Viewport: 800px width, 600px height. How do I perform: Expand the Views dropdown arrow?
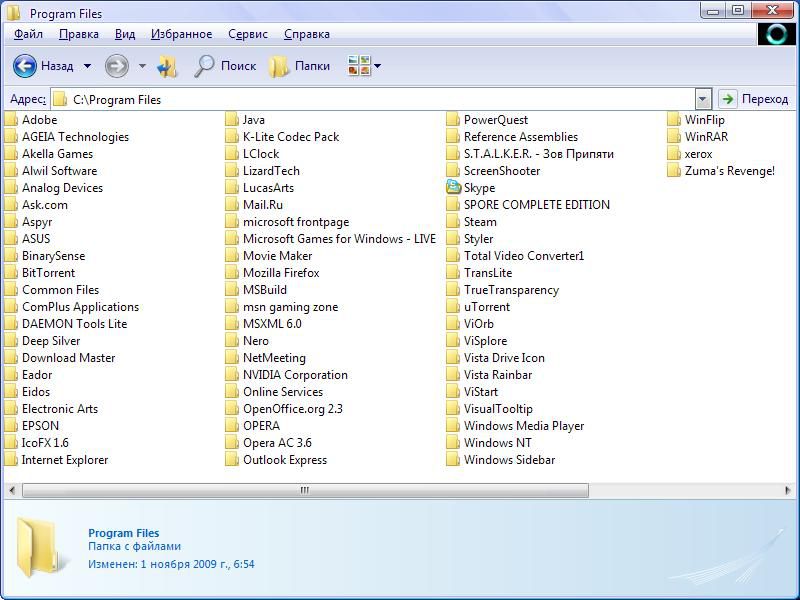coord(378,66)
